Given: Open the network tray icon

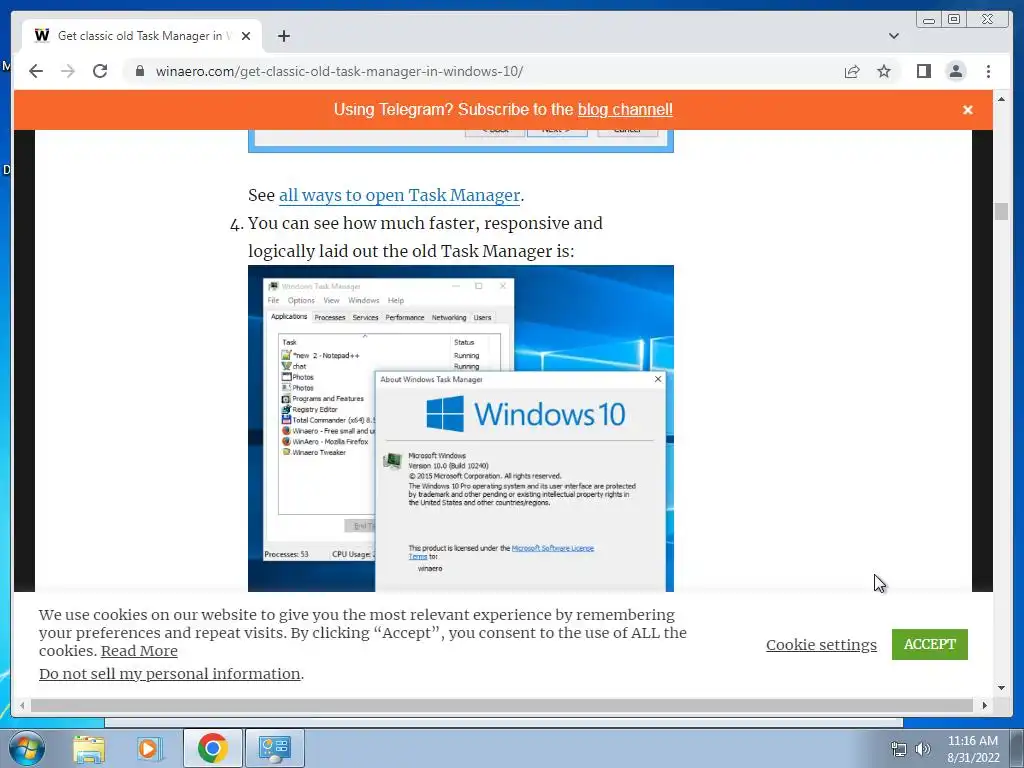Looking at the screenshot, I should pos(899,749).
